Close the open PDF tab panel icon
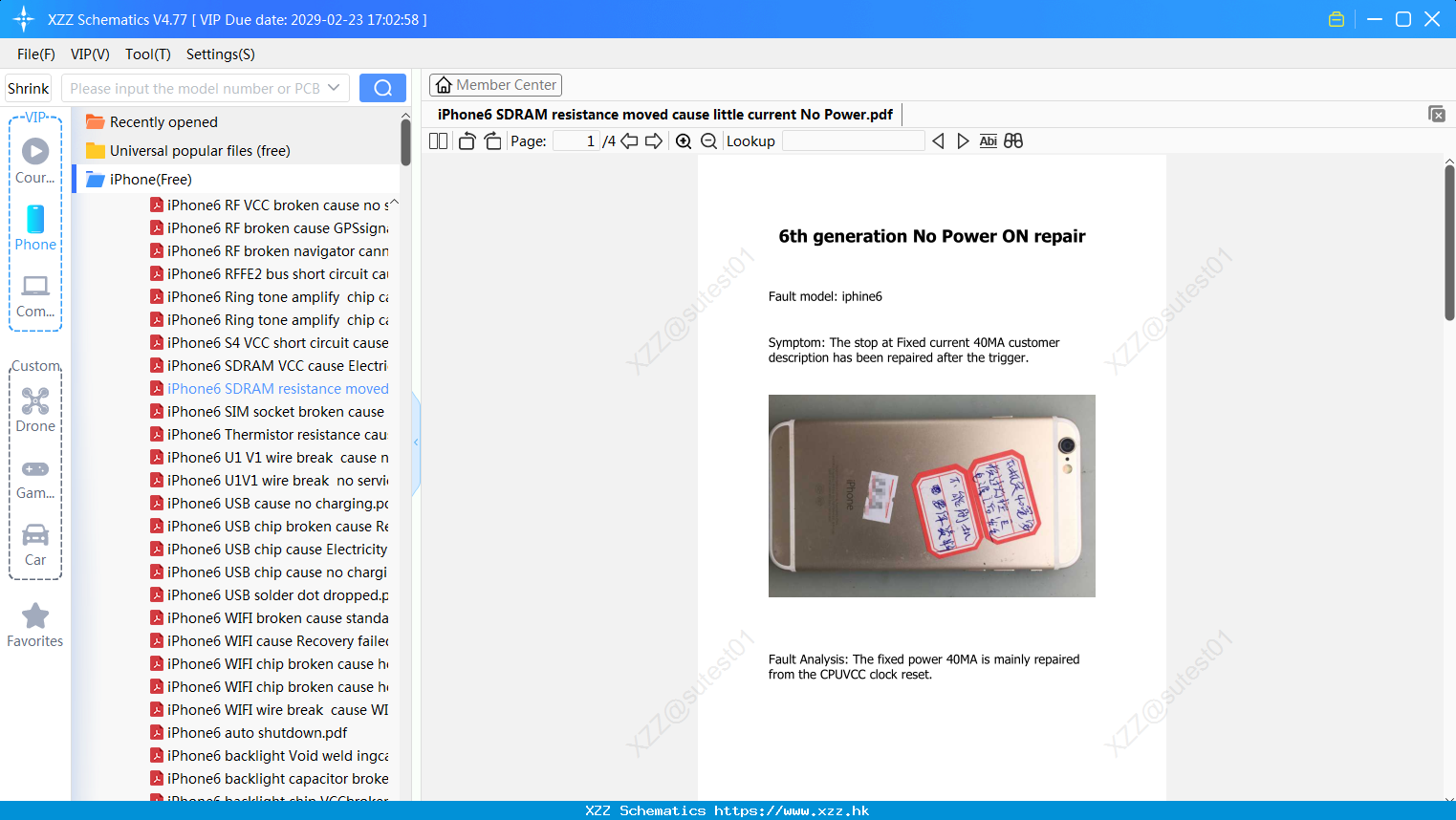1456x820 pixels. tap(1437, 114)
